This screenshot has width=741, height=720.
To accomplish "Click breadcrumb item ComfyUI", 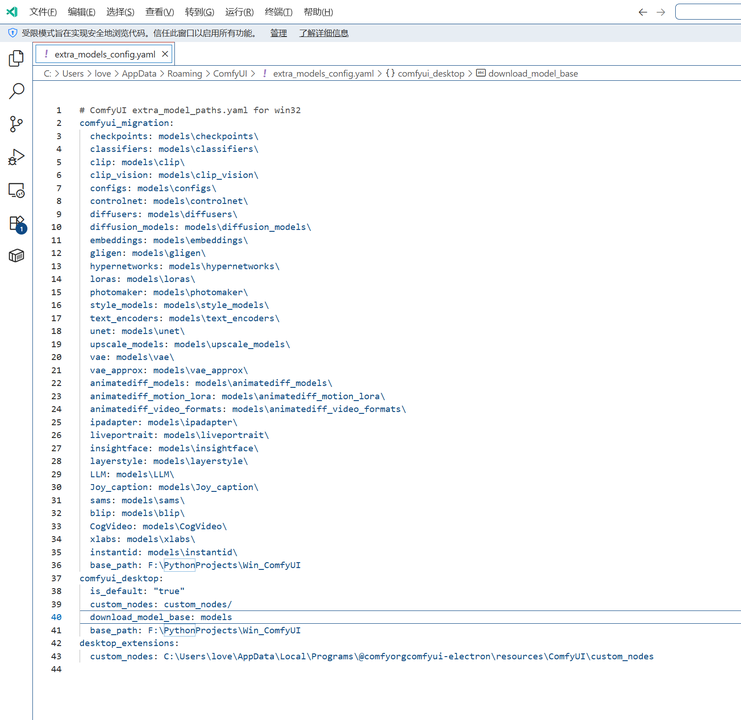I will (x=230, y=74).
